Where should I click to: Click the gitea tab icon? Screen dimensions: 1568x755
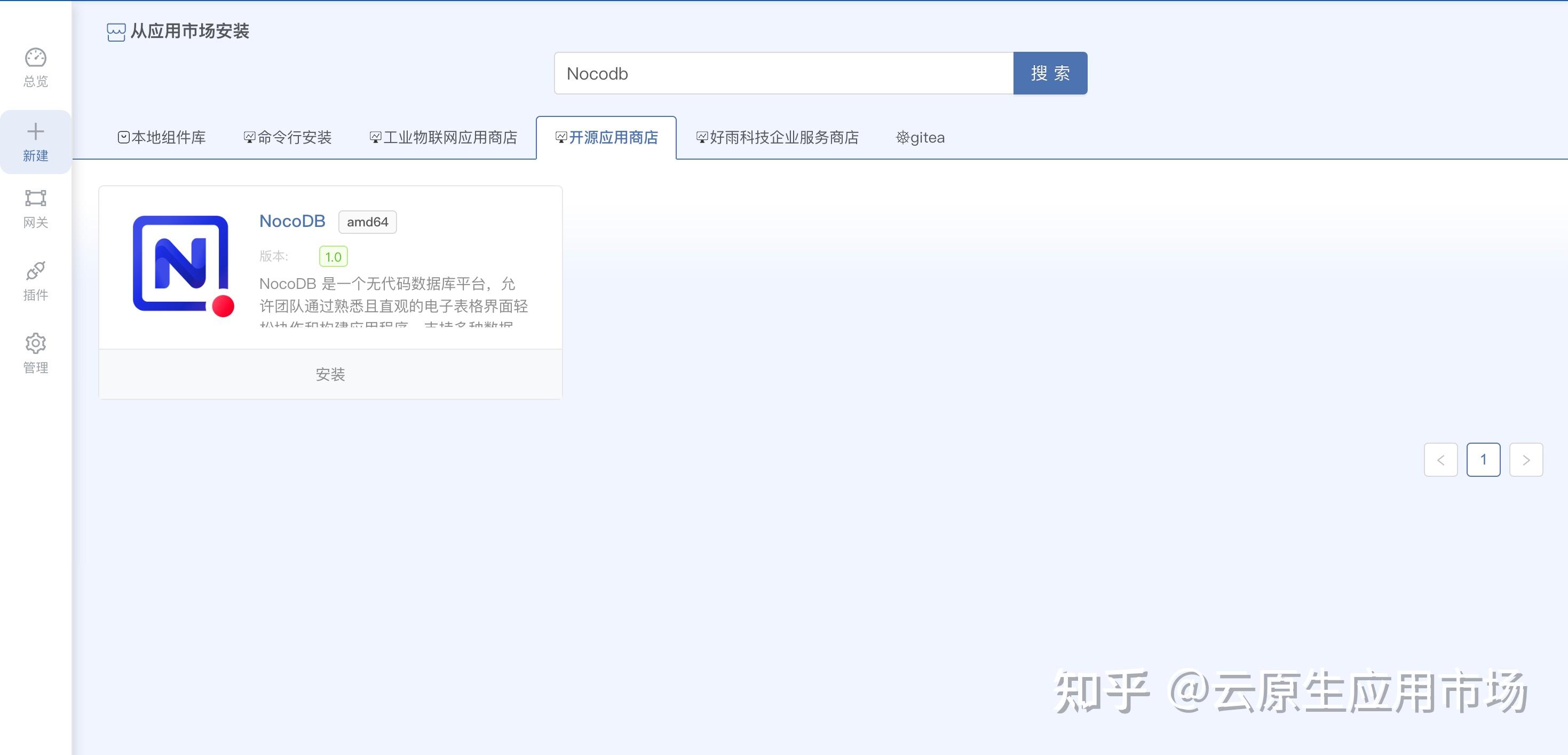pyautogui.click(x=902, y=138)
